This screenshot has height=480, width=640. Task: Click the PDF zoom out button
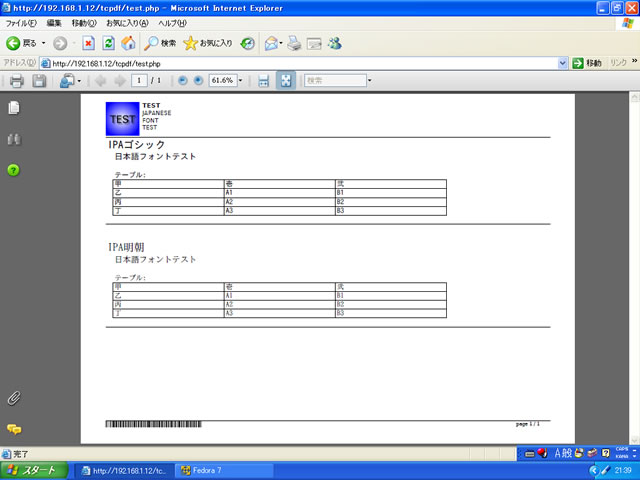click(182, 80)
